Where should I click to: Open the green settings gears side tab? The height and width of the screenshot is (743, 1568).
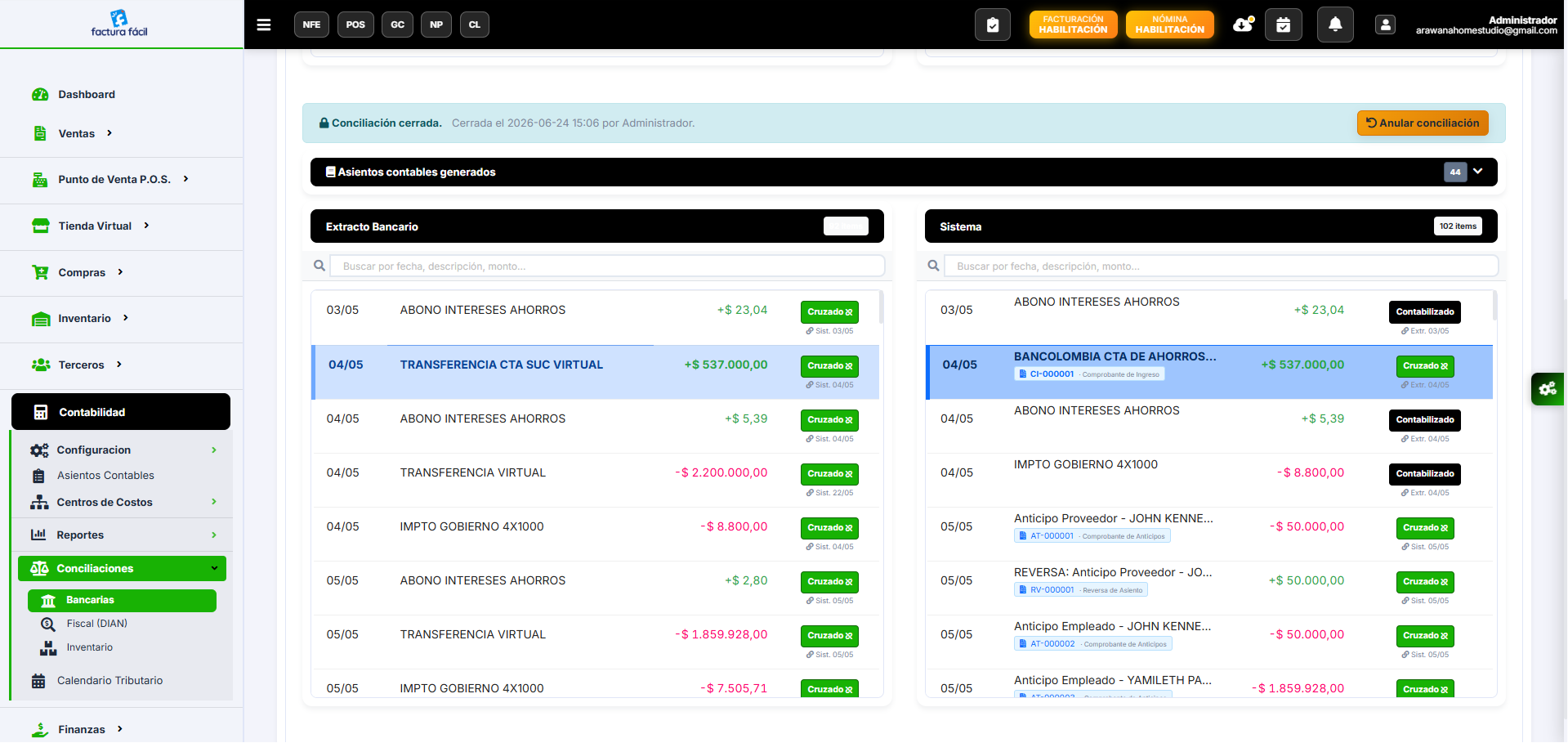[1548, 389]
